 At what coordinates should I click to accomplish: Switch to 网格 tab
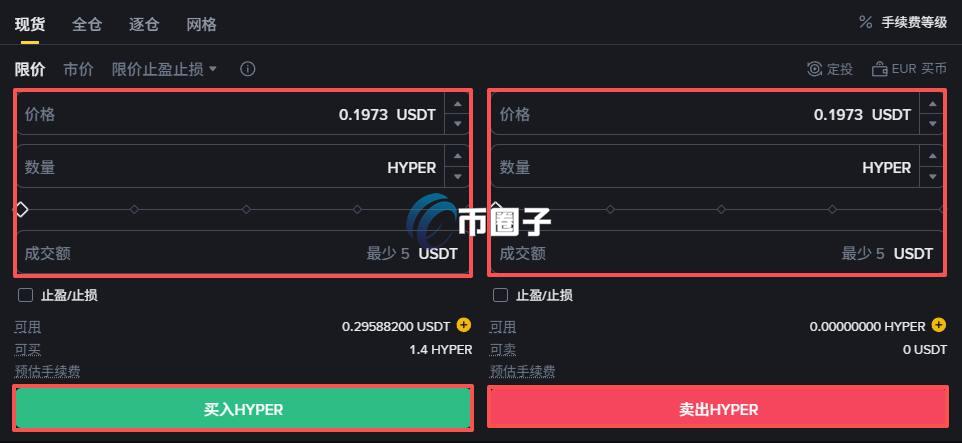pyautogui.click(x=201, y=25)
